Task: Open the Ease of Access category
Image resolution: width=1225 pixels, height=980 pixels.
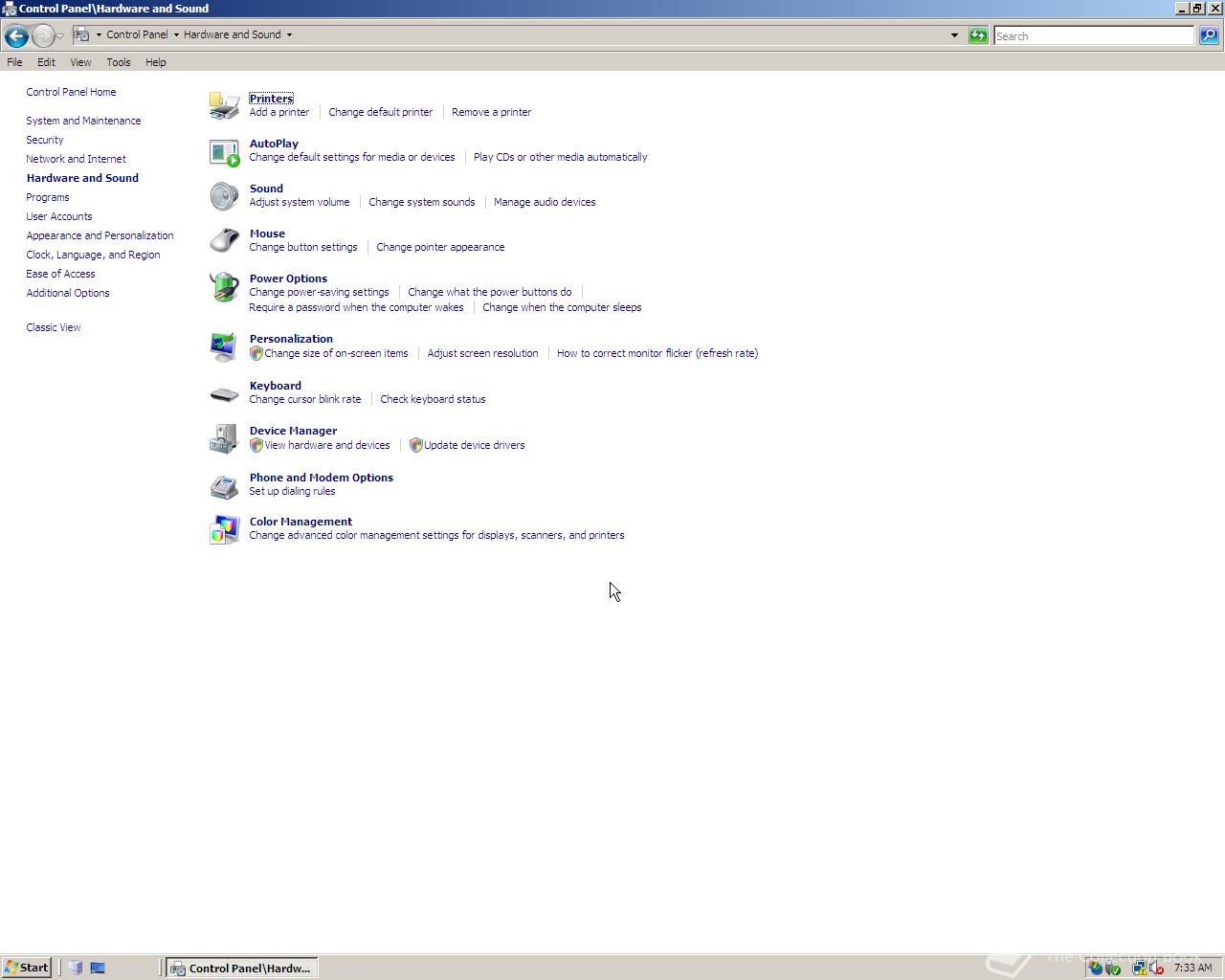Action: [60, 274]
